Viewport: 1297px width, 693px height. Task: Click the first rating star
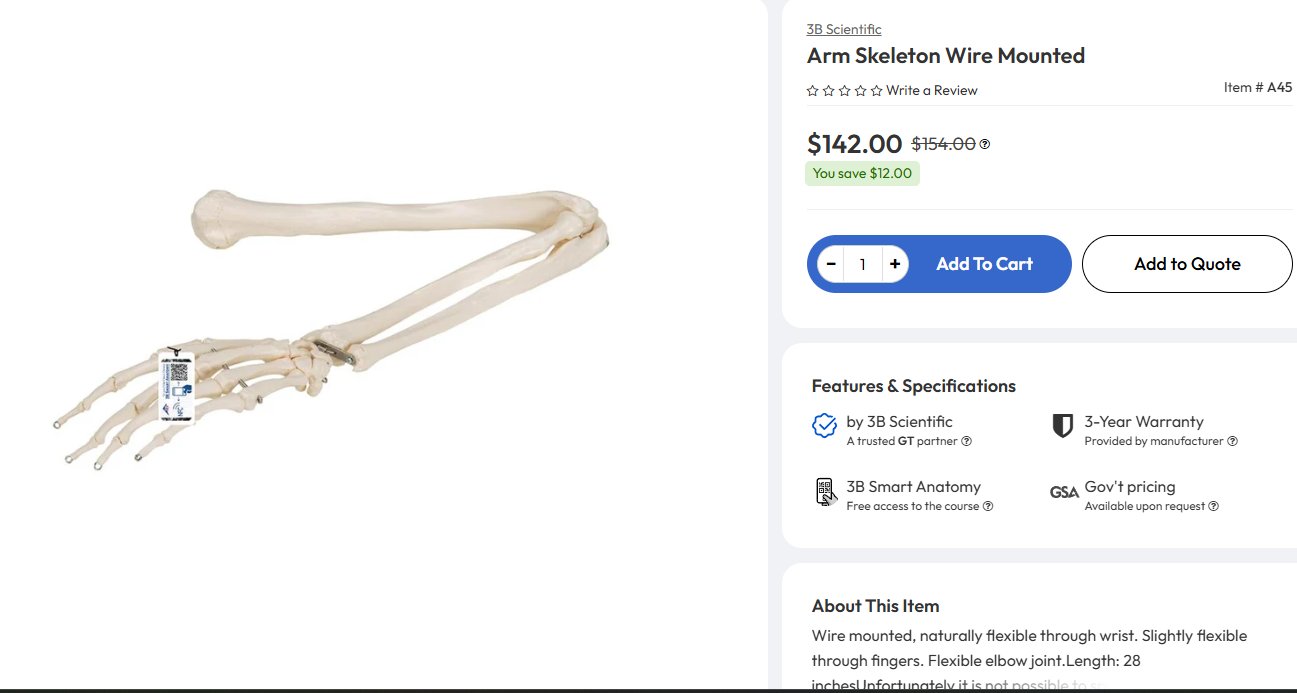(813, 91)
